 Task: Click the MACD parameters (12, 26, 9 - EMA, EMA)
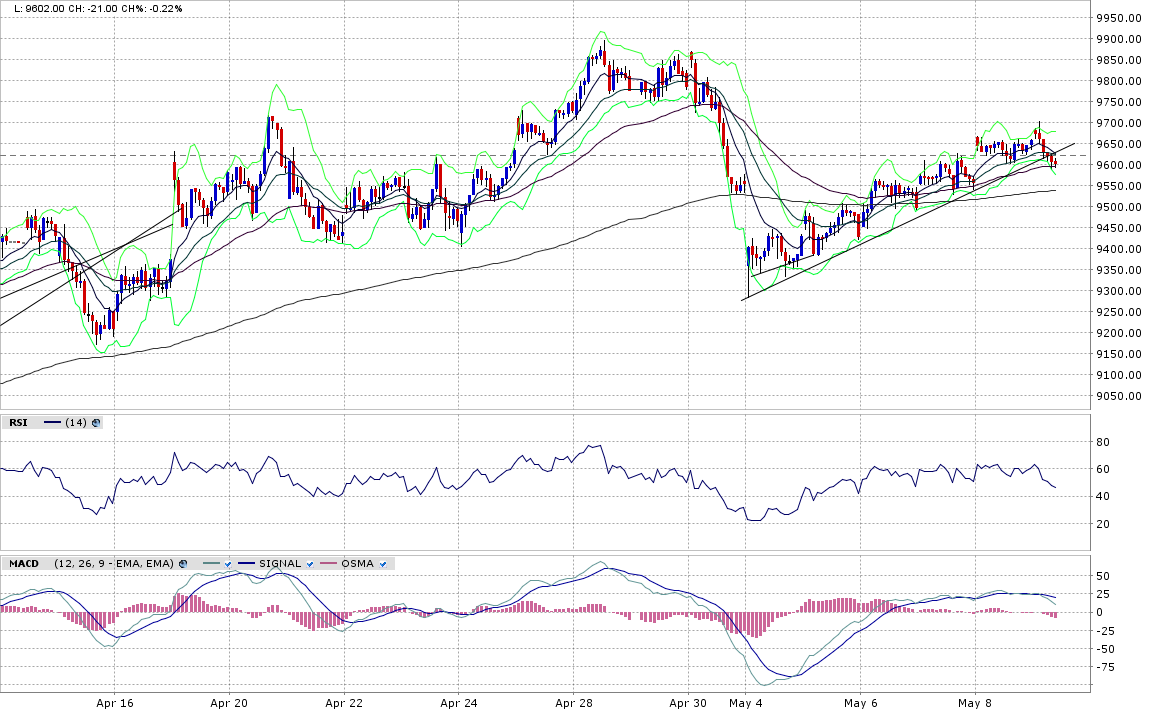[x=114, y=564]
